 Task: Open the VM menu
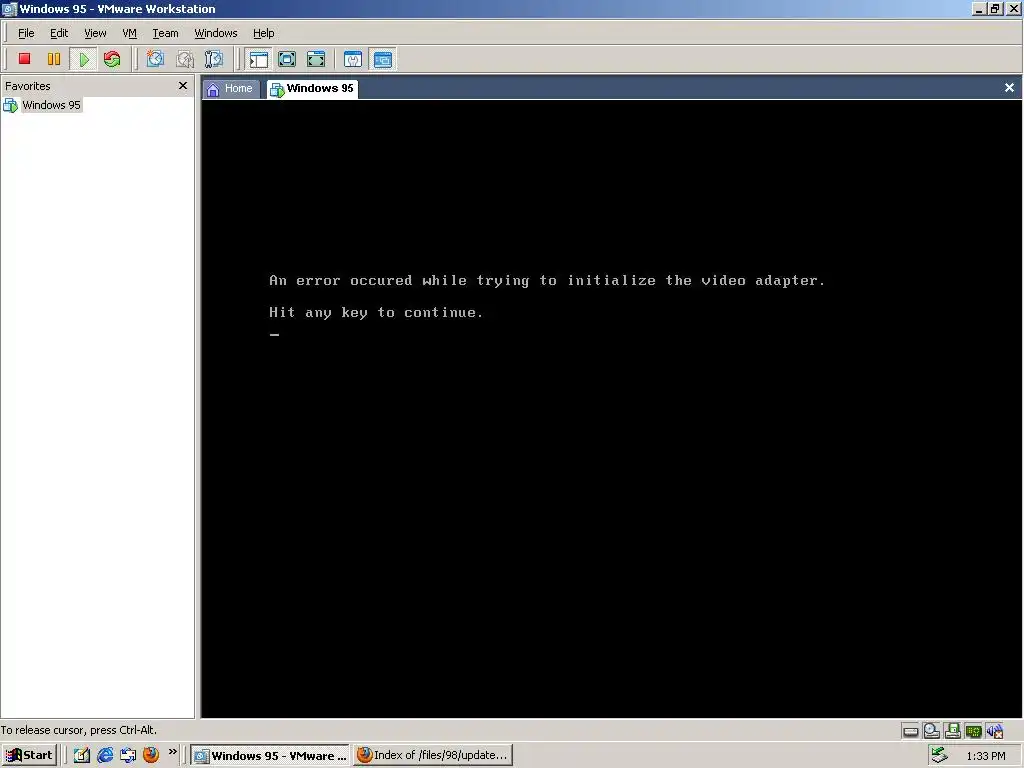129,33
